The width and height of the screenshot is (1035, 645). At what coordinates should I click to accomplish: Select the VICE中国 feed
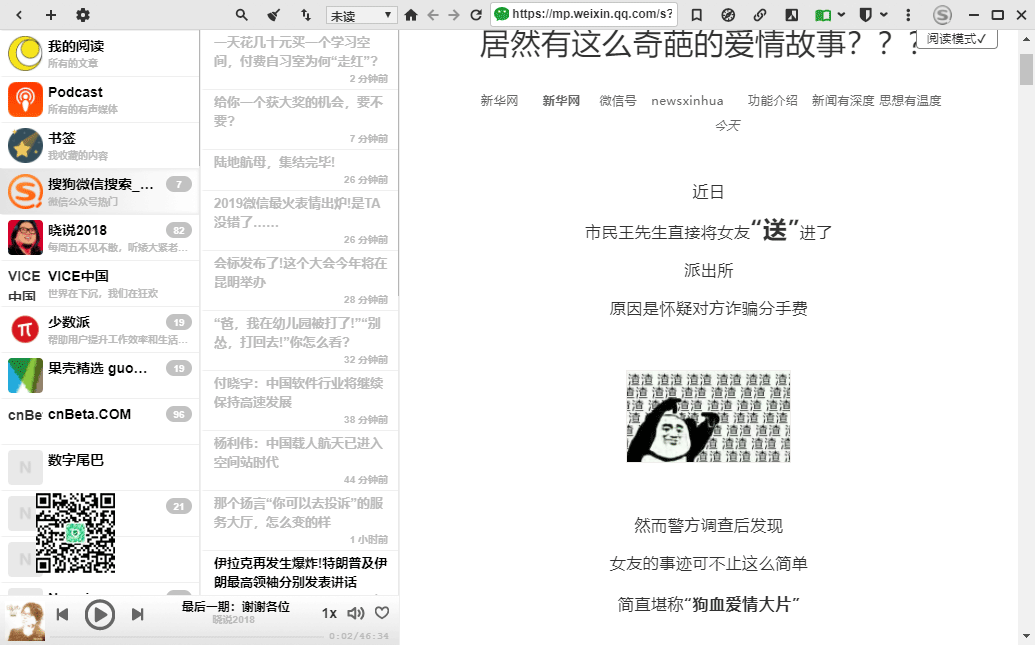tap(100, 284)
